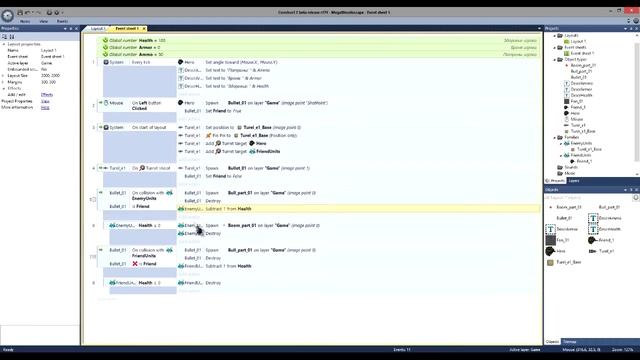Select Turel_e1_Base object in Objects panel
This screenshot has height=360, width=640.
[564, 262]
